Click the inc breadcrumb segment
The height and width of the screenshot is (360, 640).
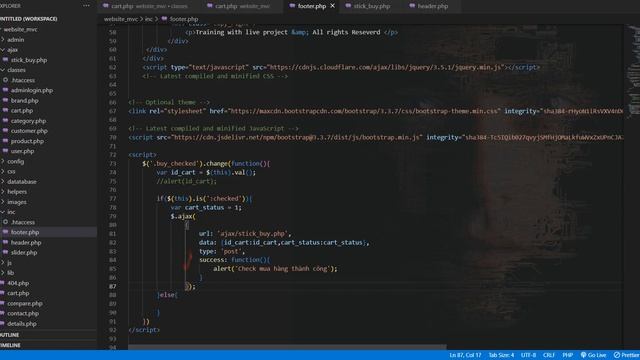pyautogui.click(x=149, y=19)
